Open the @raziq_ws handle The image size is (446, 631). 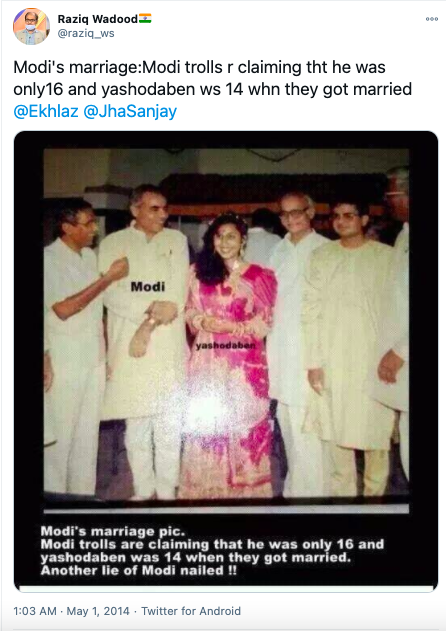click(x=86, y=33)
